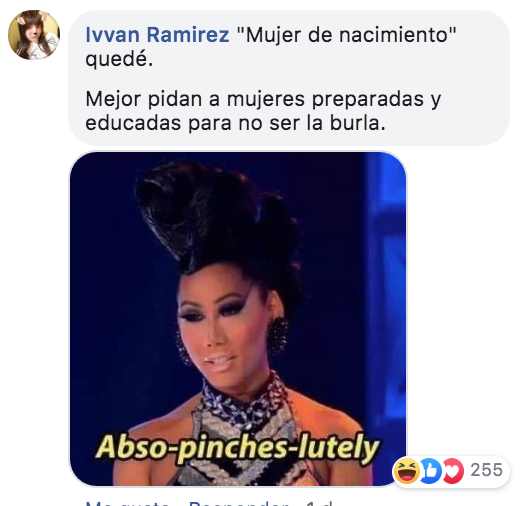
Task: Open the 1 d comment timestamp
Action: tap(319, 503)
